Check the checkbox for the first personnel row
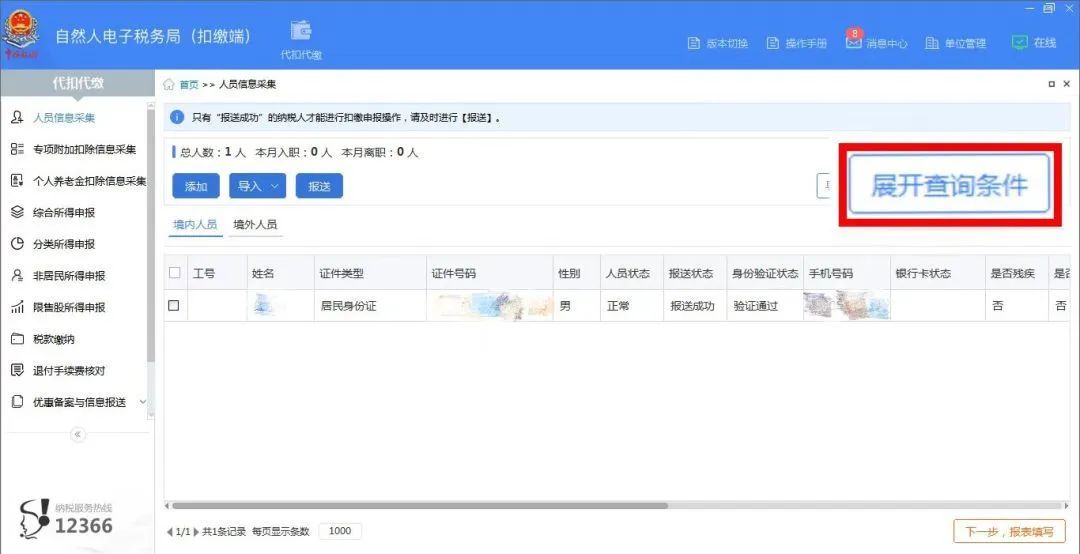This screenshot has height=554, width=1080. click(x=174, y=305)
